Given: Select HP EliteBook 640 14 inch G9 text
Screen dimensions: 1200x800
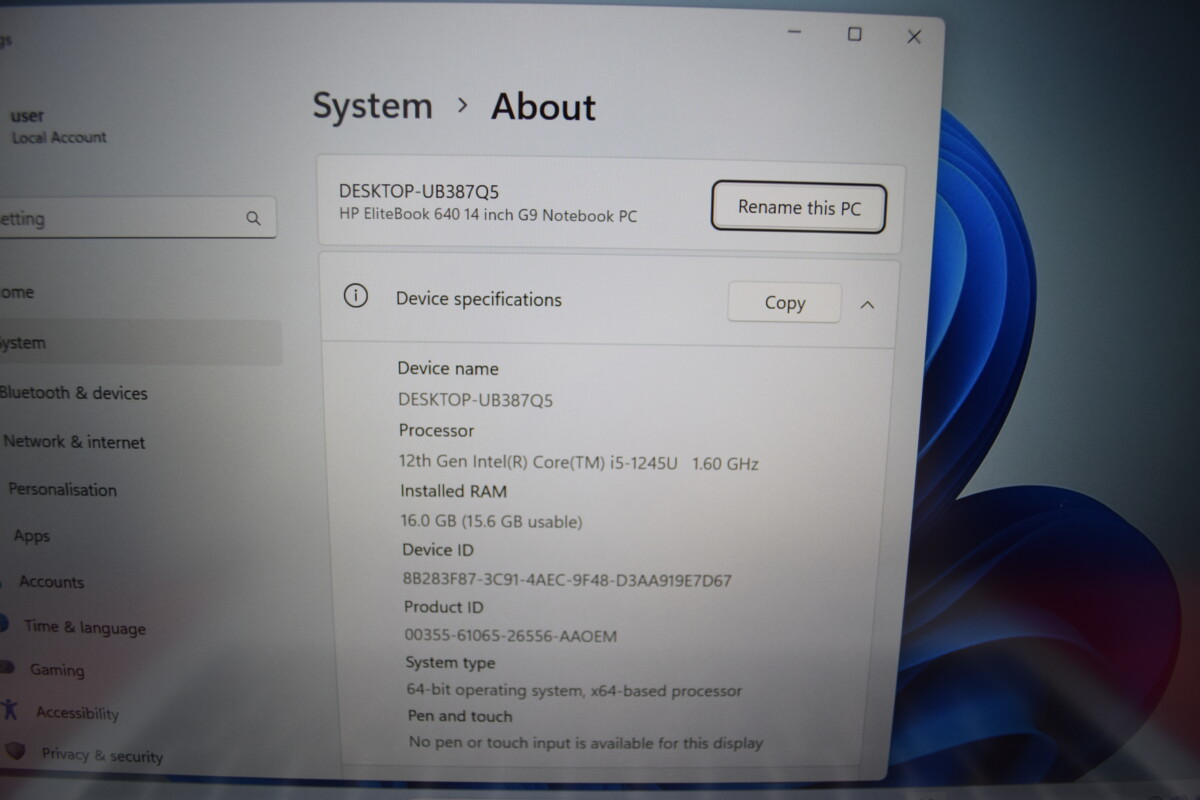Looking at the screenshot, I should point(488,216).
